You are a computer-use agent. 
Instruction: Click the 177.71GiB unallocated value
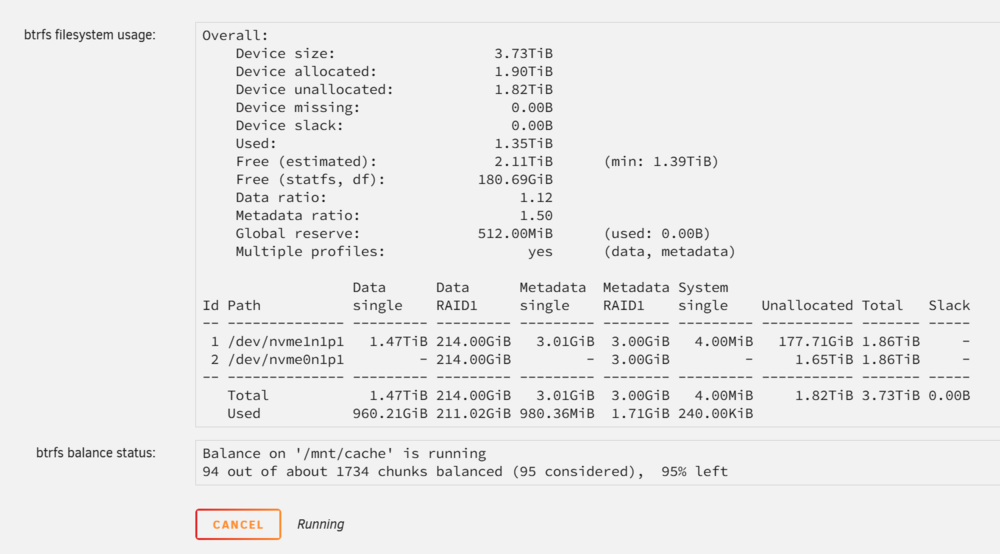815,342
